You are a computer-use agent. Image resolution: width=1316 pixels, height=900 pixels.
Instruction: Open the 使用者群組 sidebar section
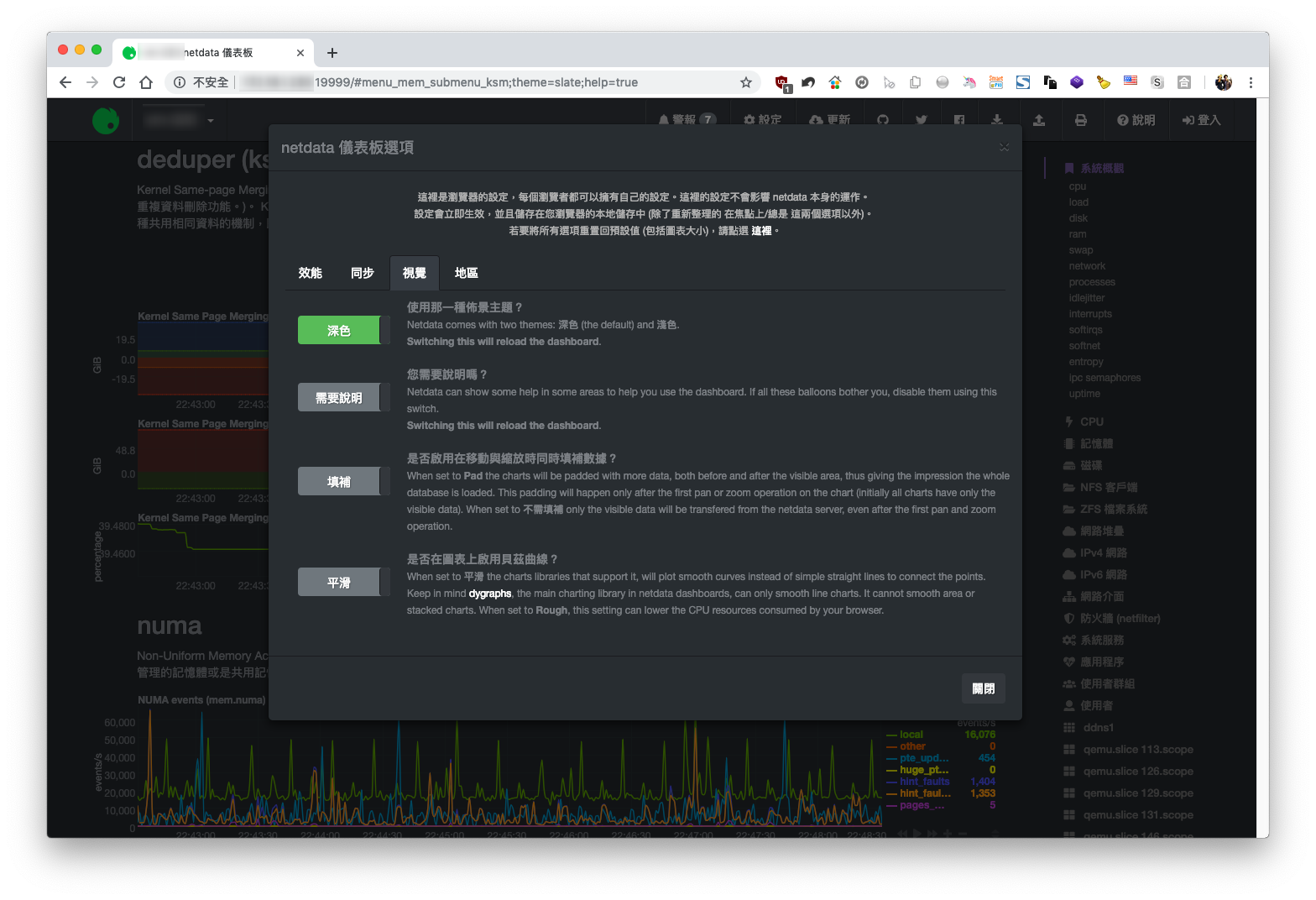click(1099, 683)
